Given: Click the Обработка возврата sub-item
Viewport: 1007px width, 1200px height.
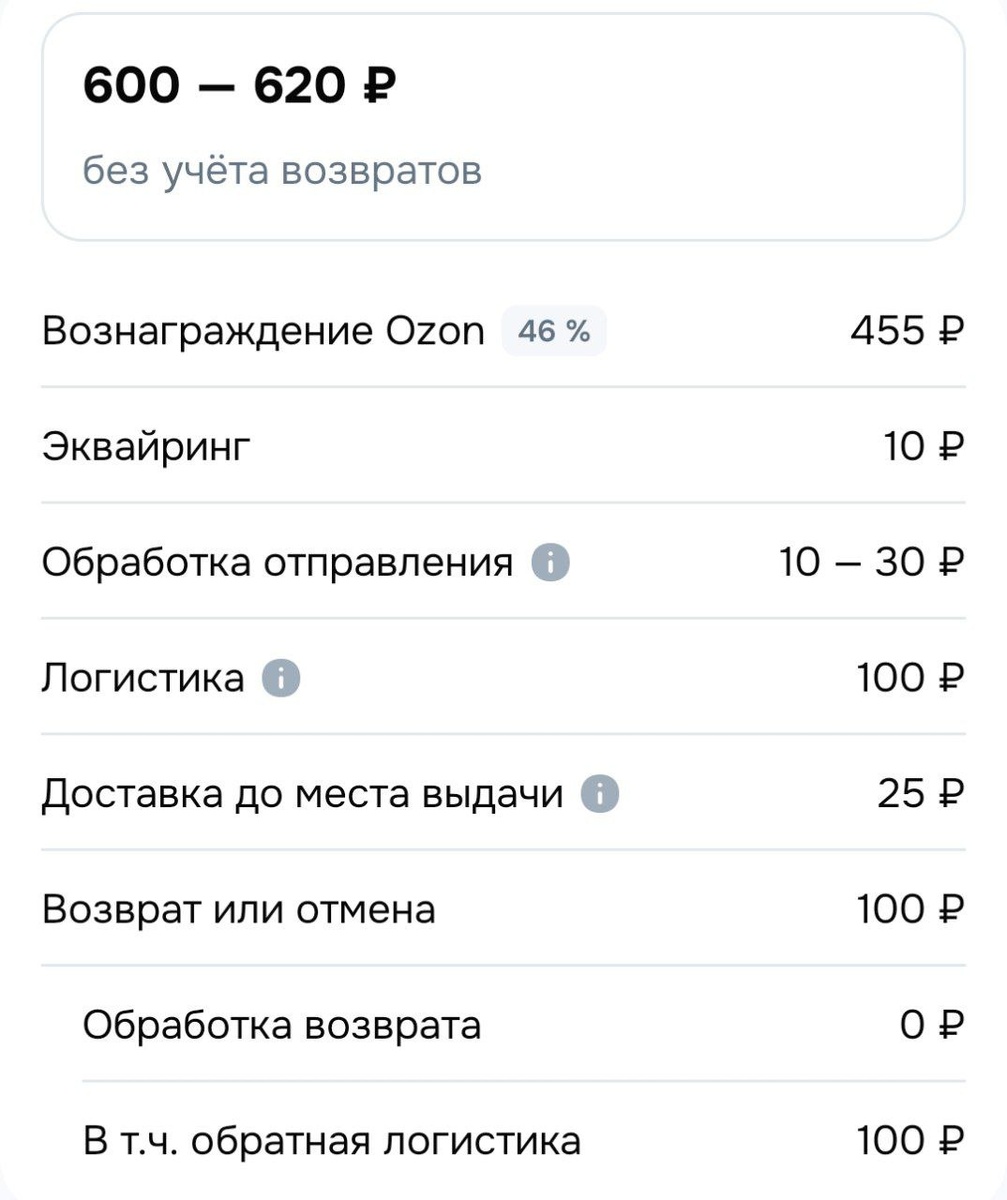Looking at the screenshot, I should 281,1026.
